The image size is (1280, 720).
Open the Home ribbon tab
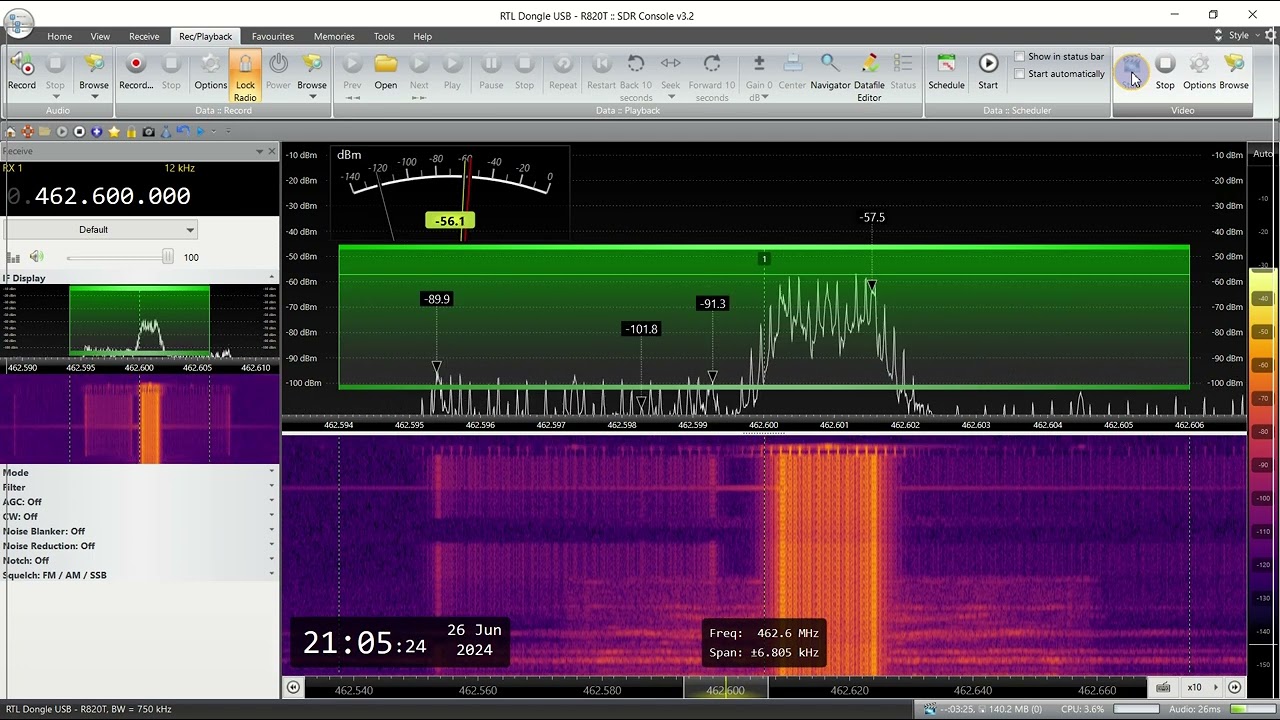pos(59,36)
